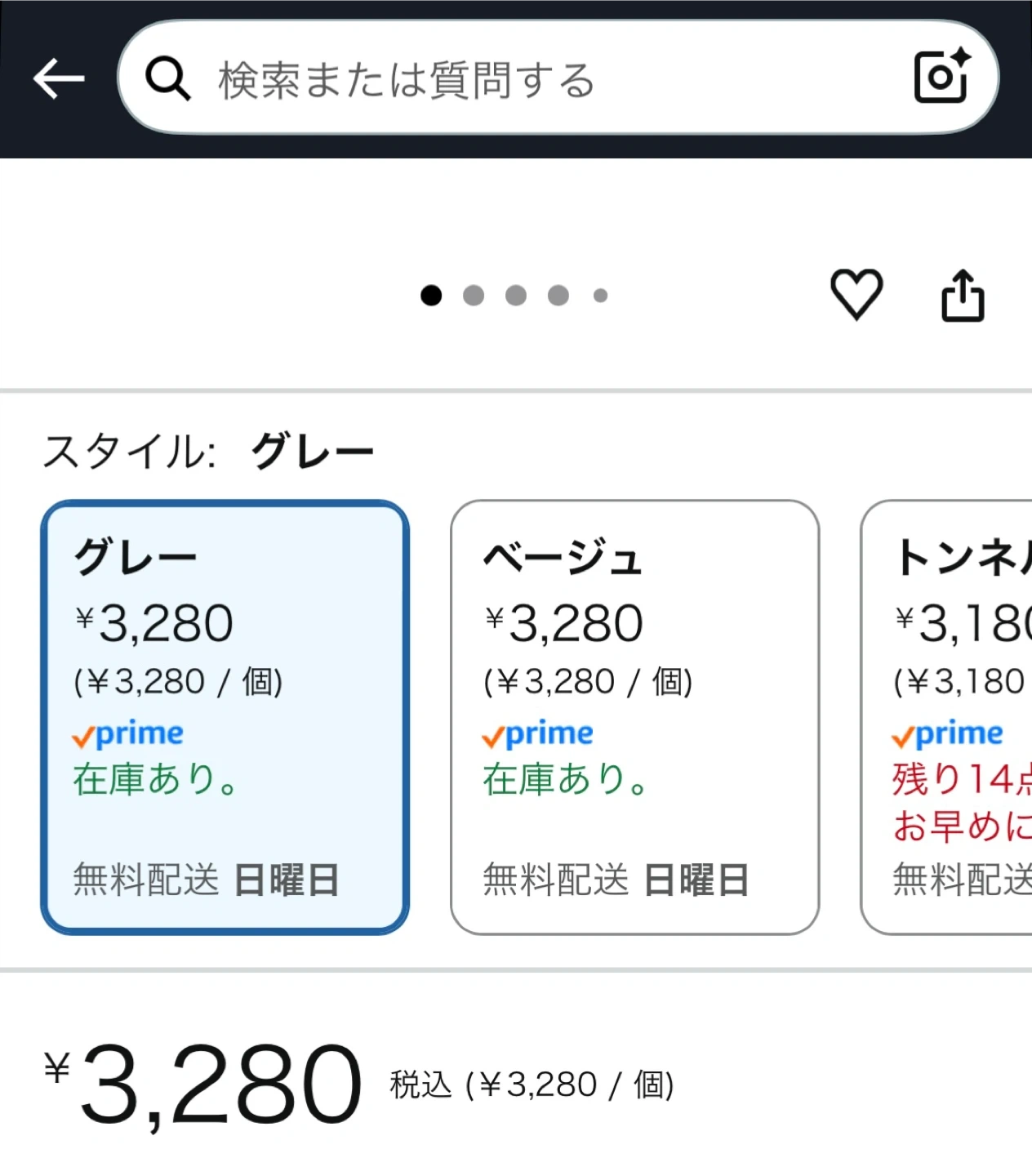Screen dimensions: 1032x1176
Task: Jump to the first image carousel dot
Action: [431, 296]
